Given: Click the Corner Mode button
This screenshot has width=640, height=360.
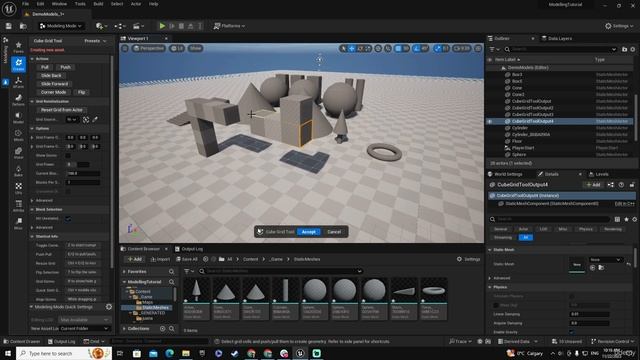Looking at the screenshot, I should click(53, 92).
